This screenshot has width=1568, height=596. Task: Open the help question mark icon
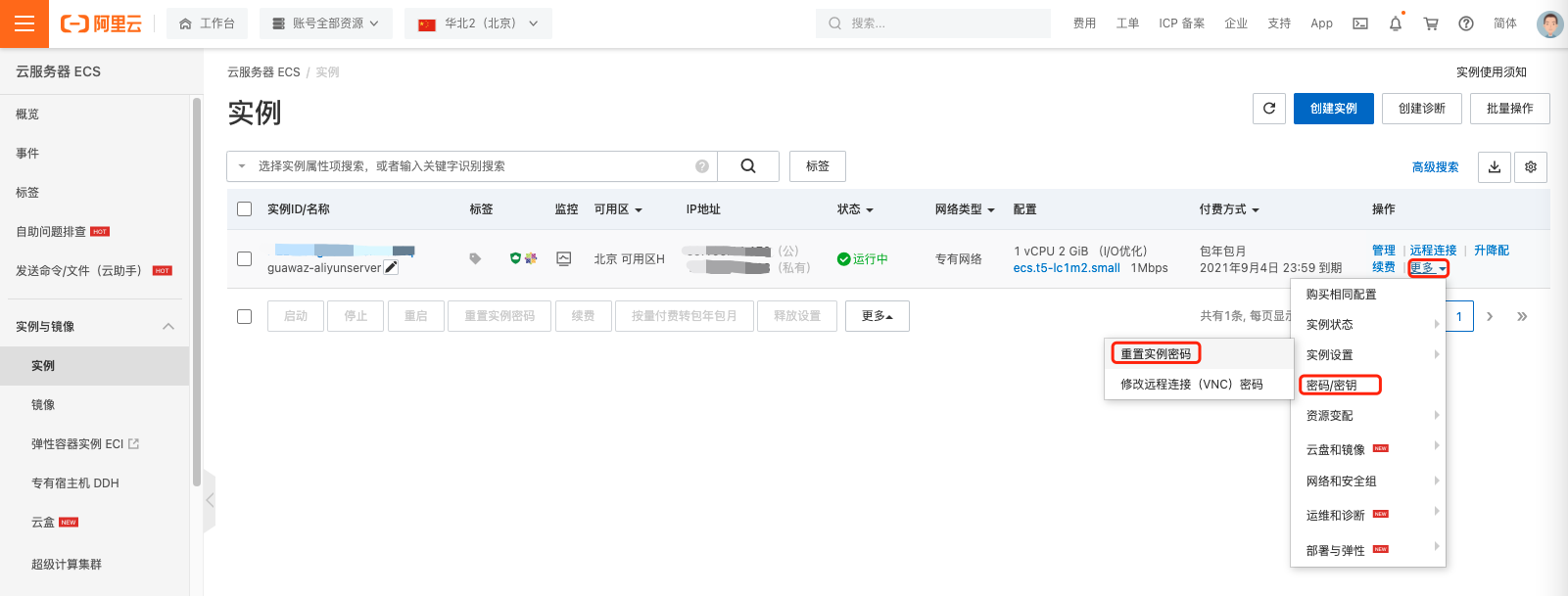[x=1466, y=23]
